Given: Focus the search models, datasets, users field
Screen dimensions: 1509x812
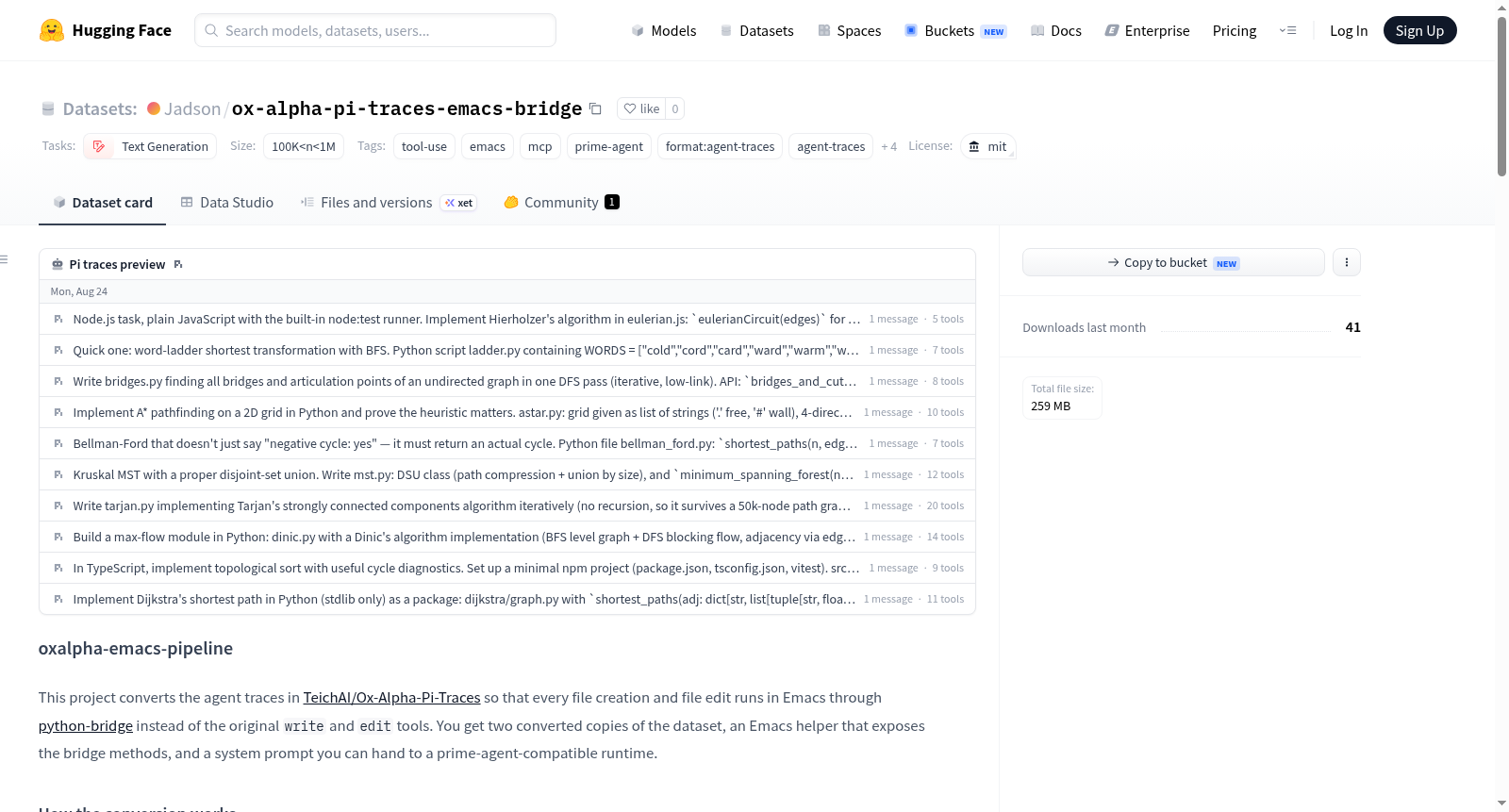Looking at the screenshot, I should [375, 30].
